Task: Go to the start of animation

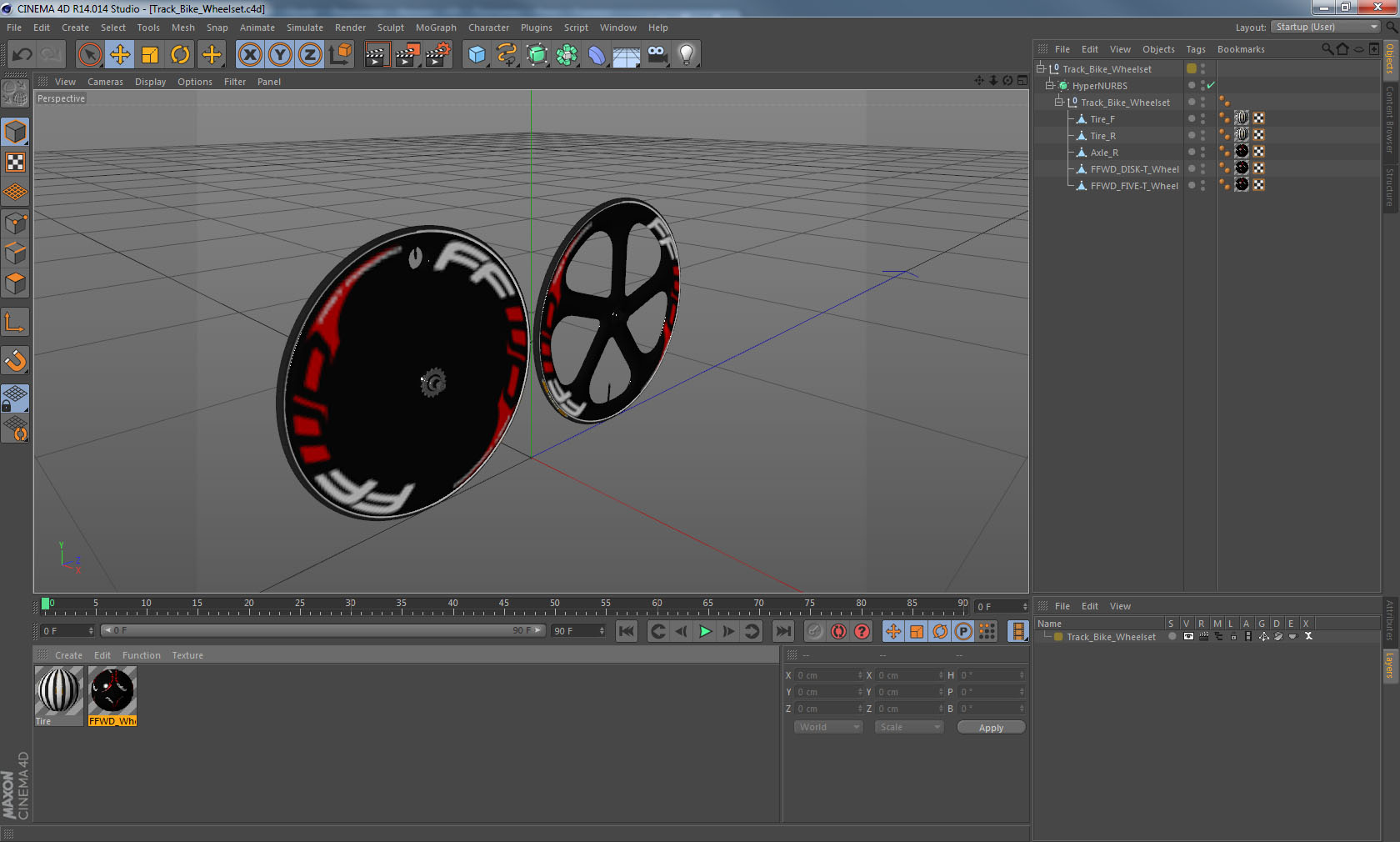Action: (x=627, y=631)
